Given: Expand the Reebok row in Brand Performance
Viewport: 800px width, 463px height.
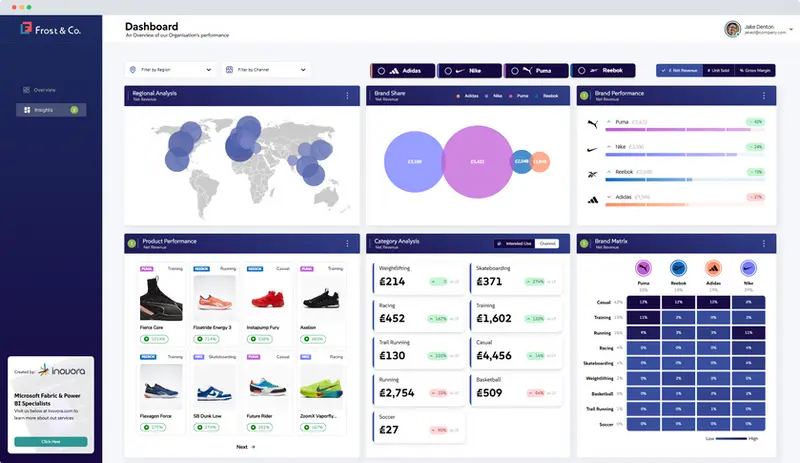Looking at the screenshot, I should [x=609, y=172].
